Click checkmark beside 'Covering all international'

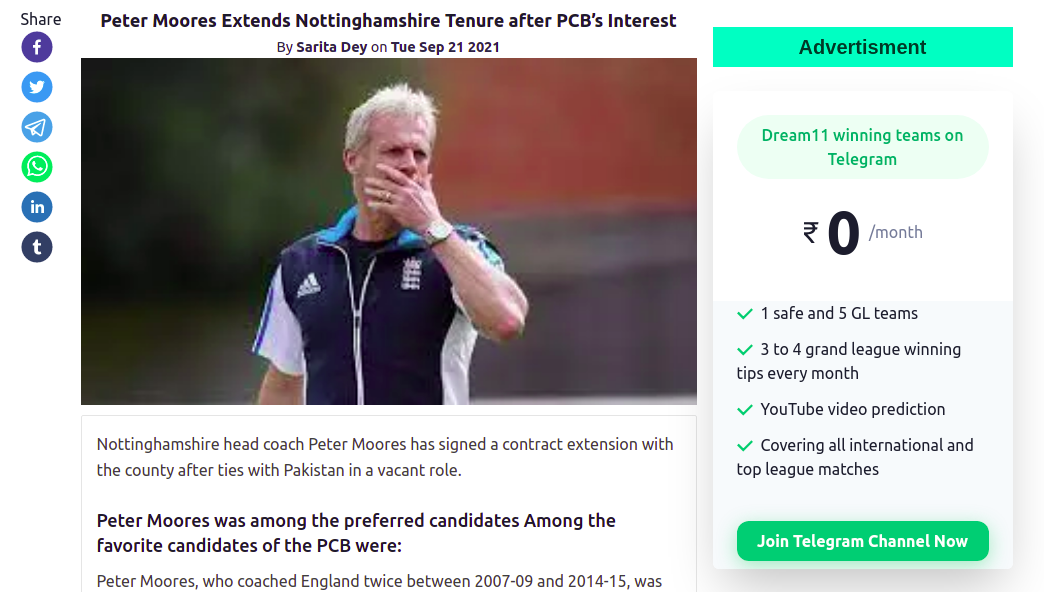[x=745, y=446]
